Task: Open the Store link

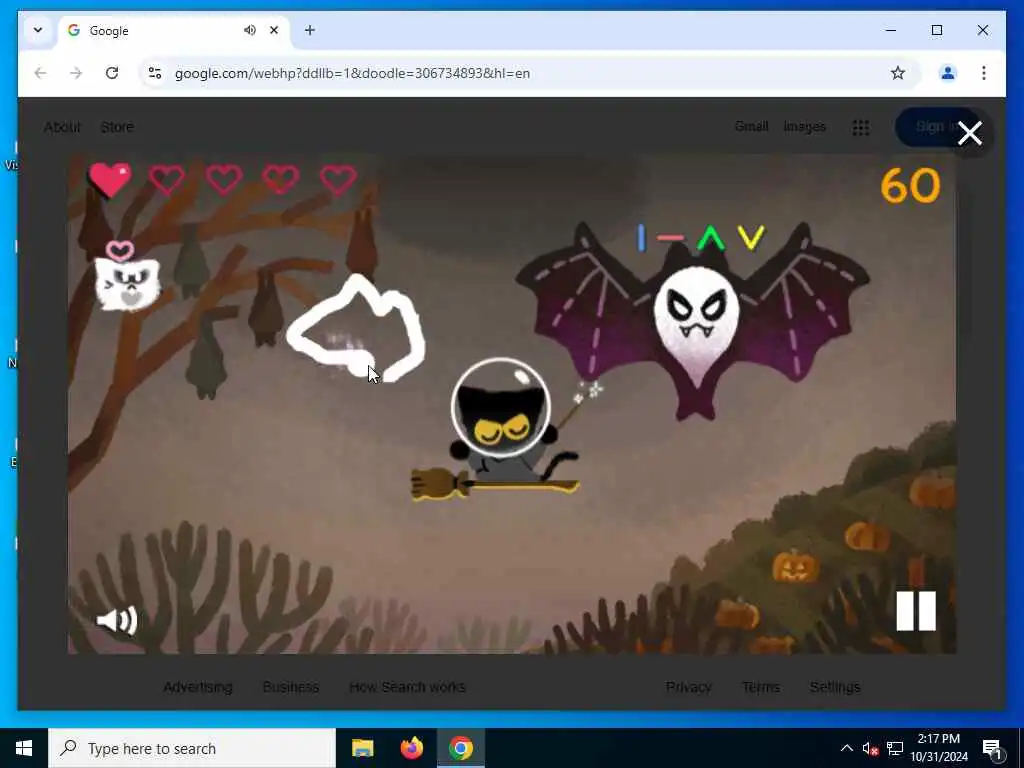Action: [117, 127]
